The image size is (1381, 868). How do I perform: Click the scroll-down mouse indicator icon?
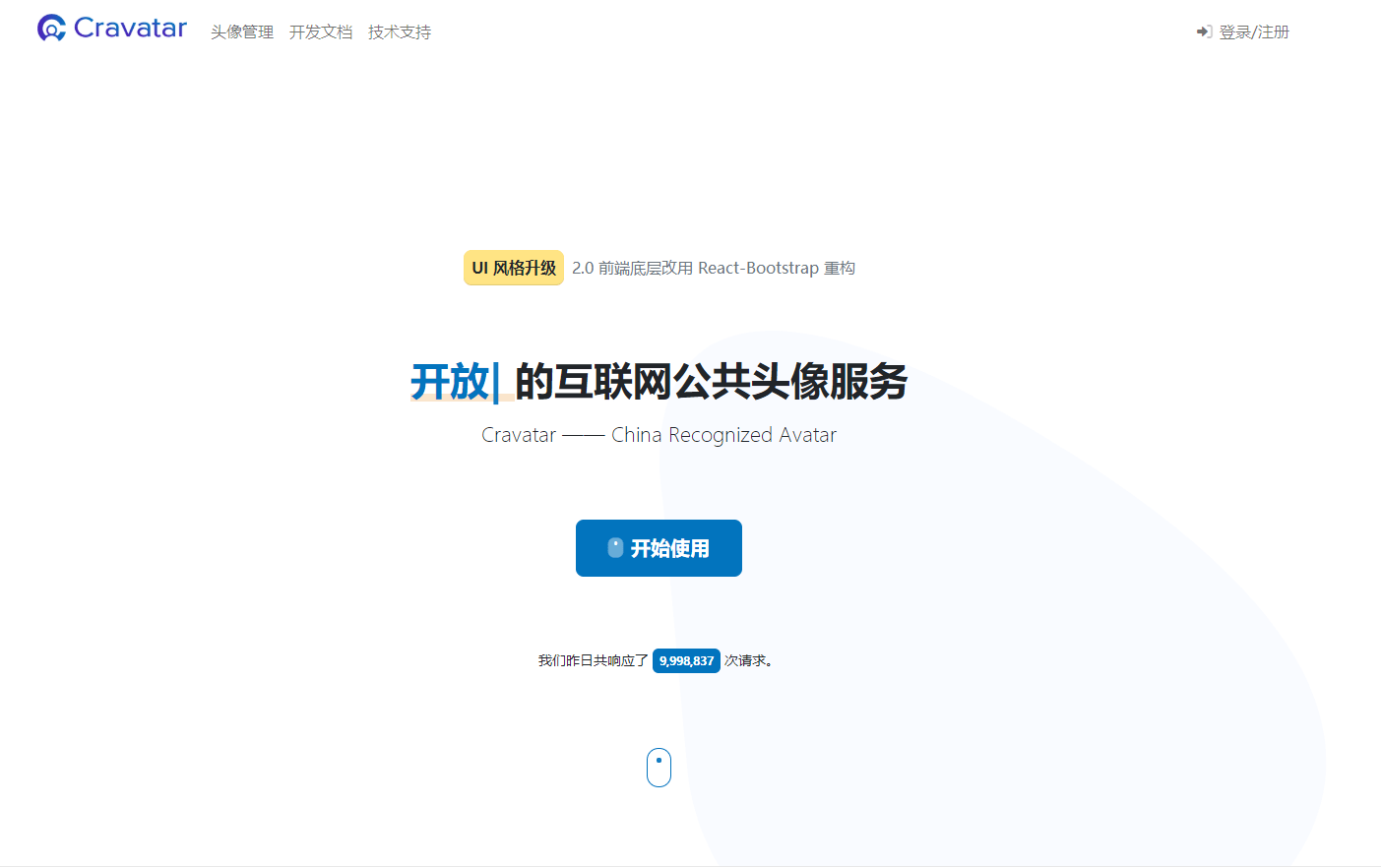(659, 768)
